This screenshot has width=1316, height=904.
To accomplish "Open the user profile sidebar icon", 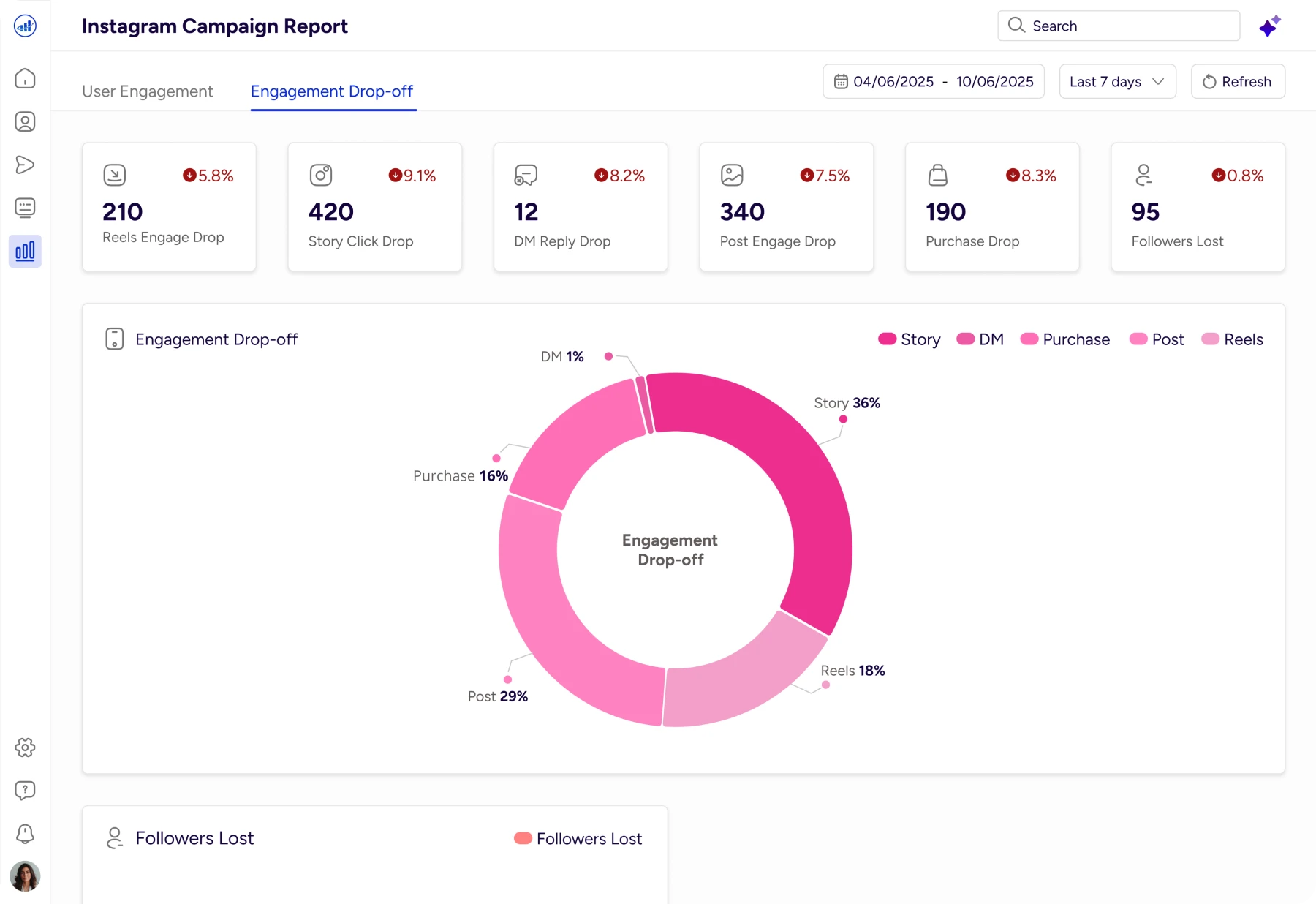I will (x=25, y=121).
